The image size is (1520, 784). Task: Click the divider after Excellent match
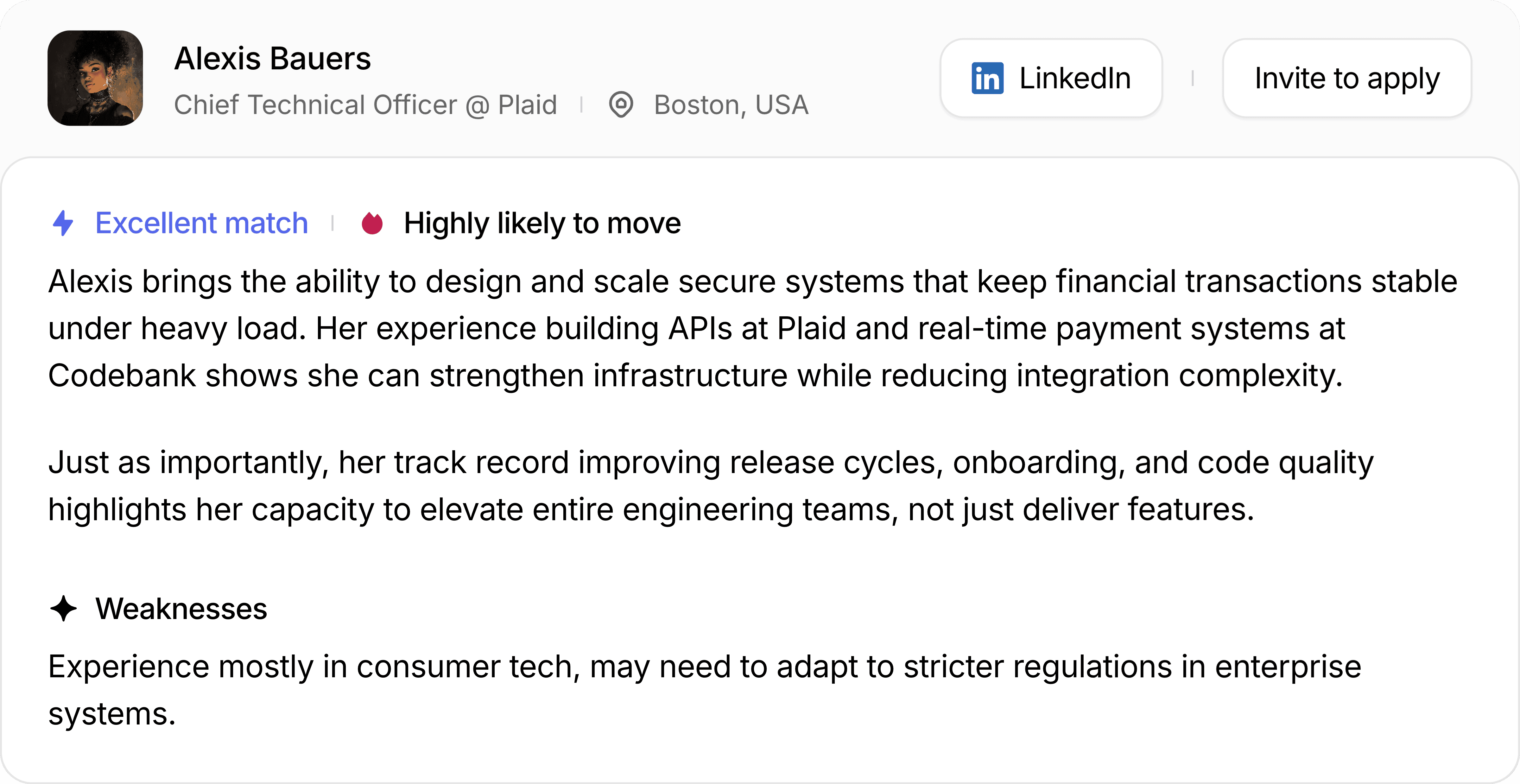333,223
